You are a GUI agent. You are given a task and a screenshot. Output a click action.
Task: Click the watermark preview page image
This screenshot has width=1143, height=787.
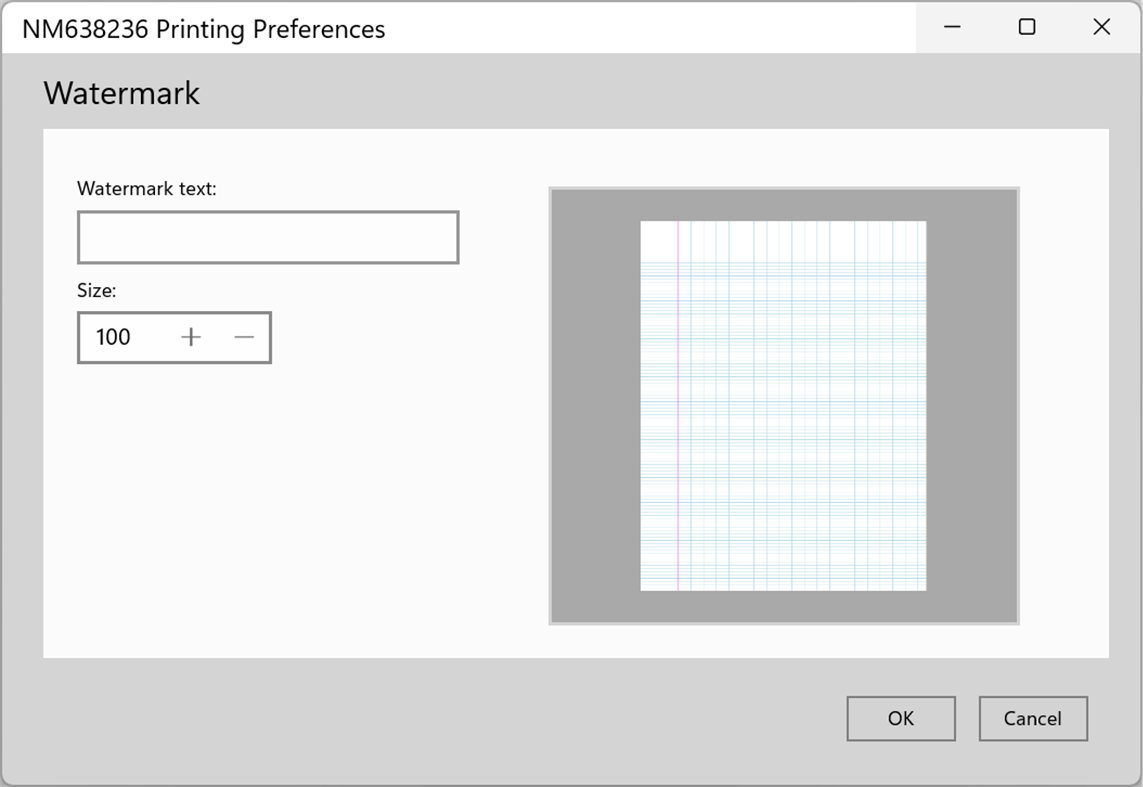point(784,405)
